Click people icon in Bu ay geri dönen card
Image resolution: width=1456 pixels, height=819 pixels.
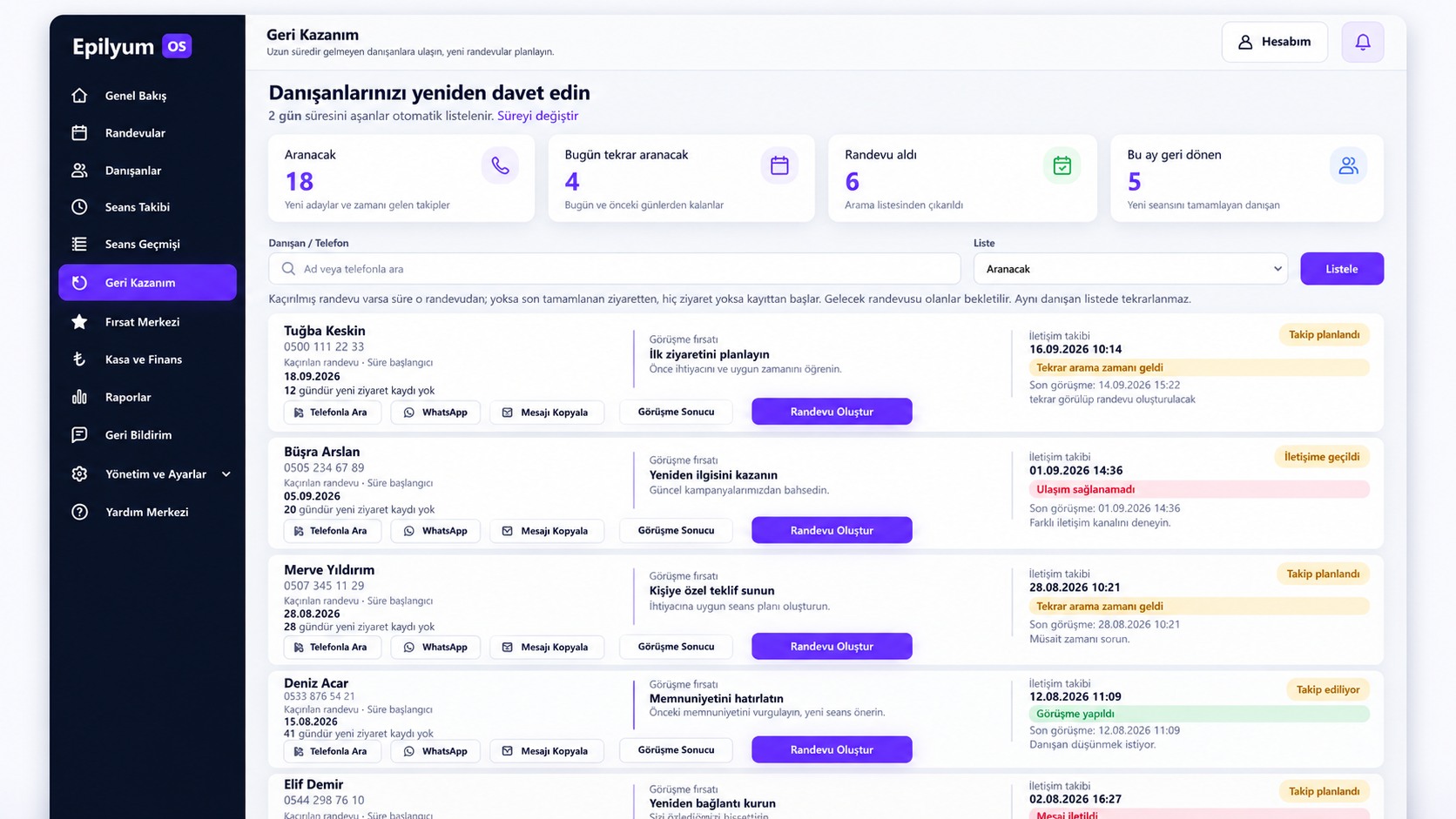(x=1348, y=165)
